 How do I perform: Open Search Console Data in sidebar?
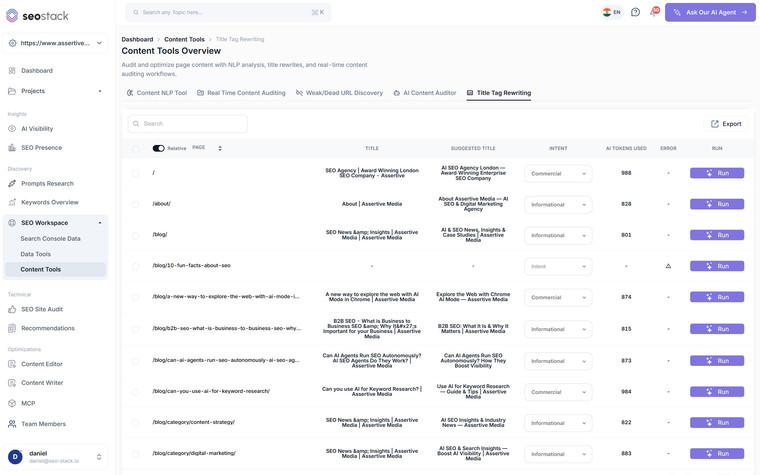point(50,239)
